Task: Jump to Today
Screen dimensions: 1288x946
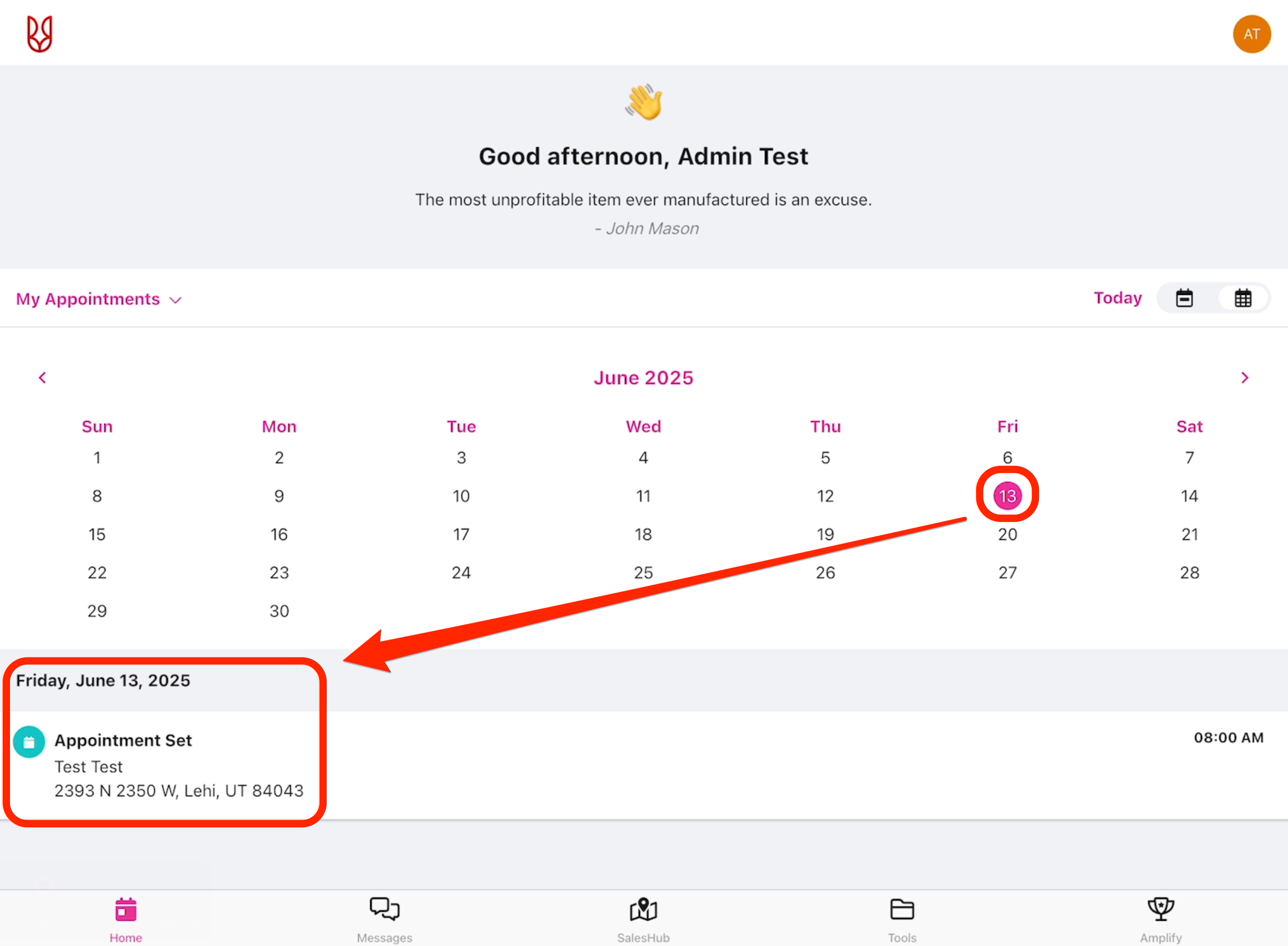Action: tap(1117, 298)
